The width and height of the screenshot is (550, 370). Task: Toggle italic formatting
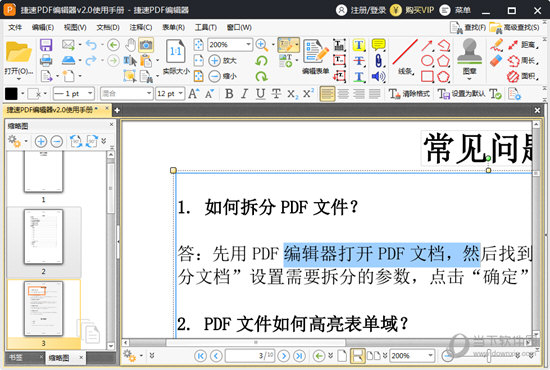[x=244, y=94]
